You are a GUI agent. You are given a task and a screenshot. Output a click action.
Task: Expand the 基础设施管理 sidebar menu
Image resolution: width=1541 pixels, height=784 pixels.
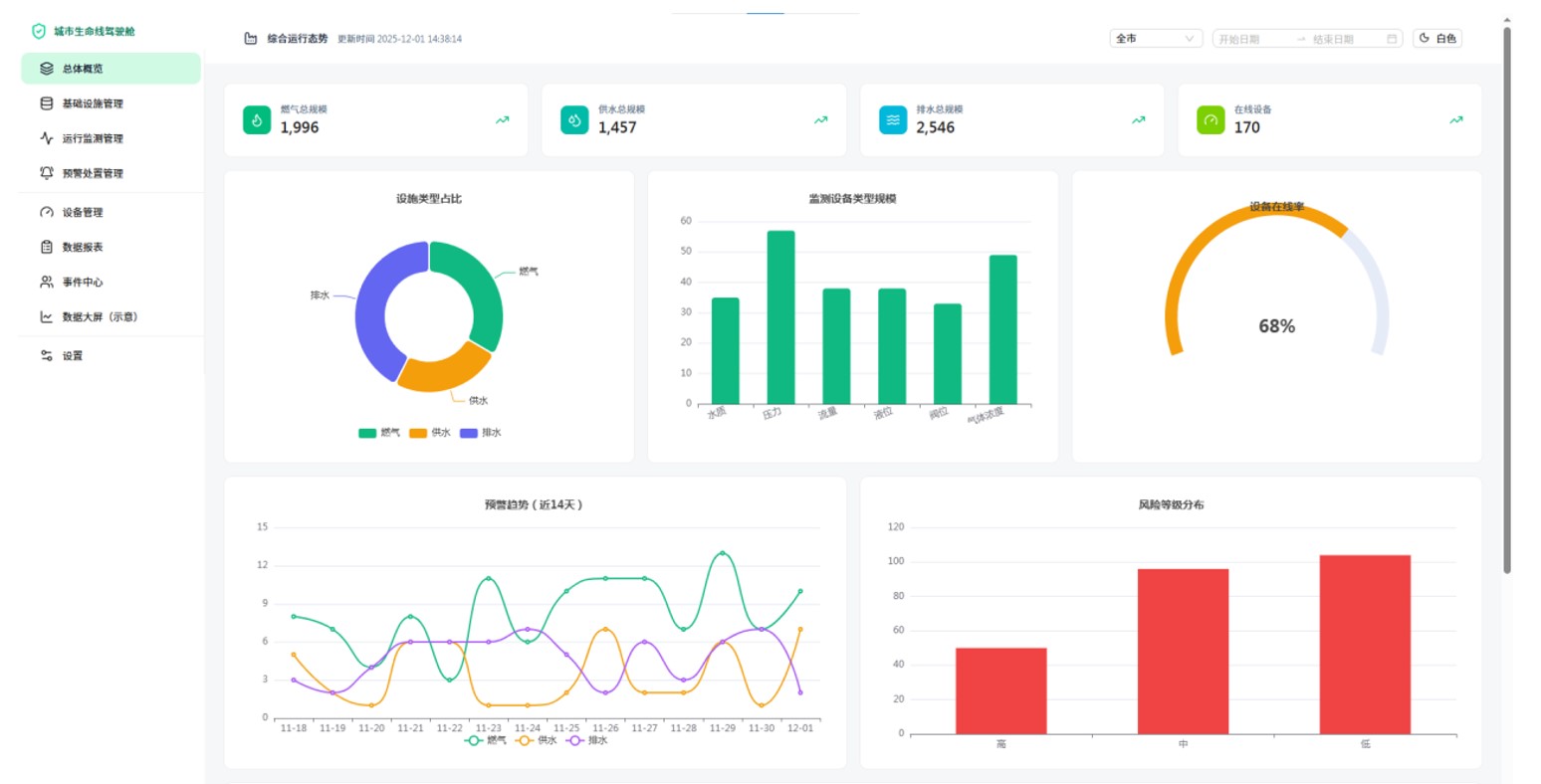(x=93, y=103)
